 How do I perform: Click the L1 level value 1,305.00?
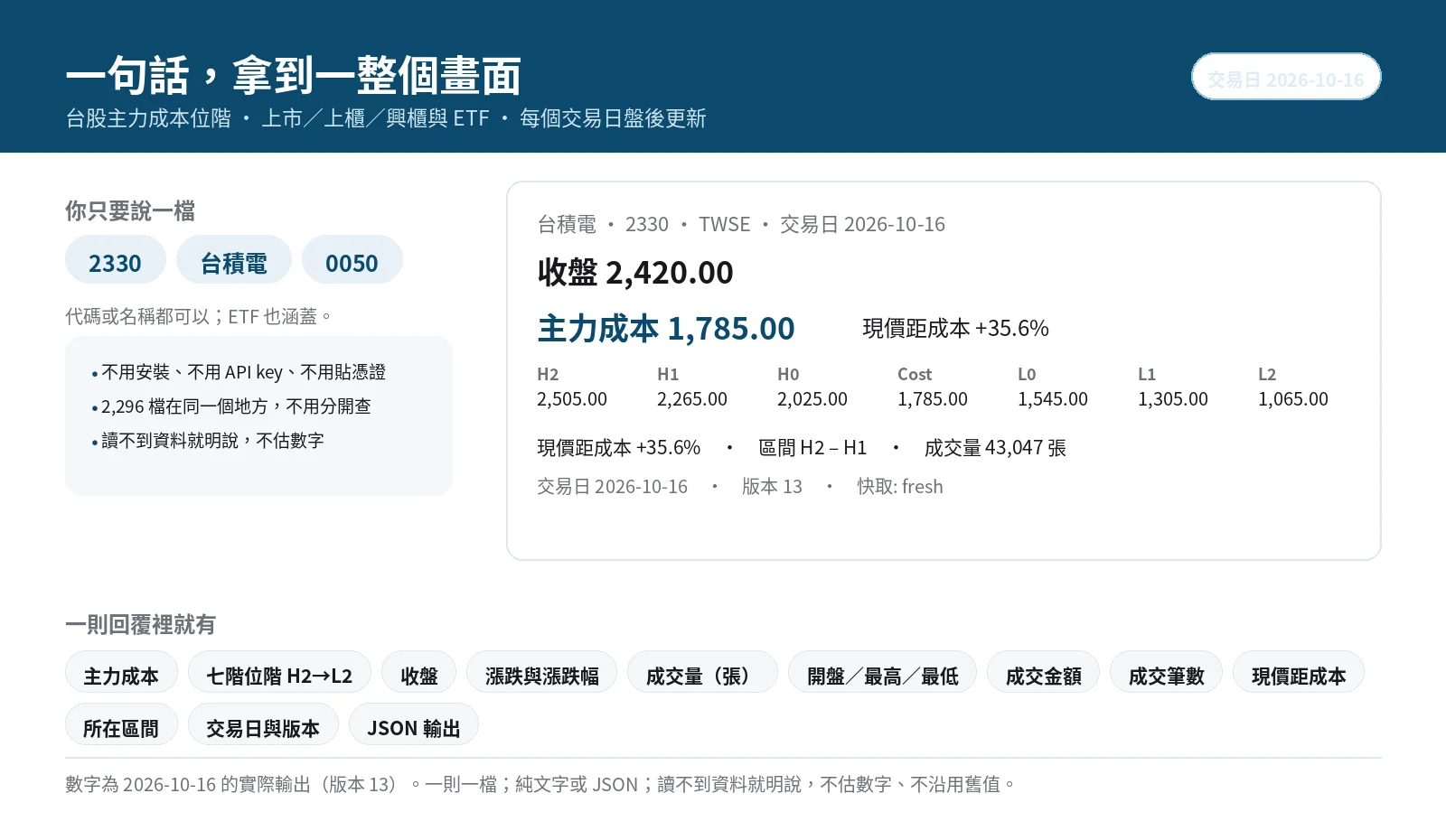[1173, 399]
